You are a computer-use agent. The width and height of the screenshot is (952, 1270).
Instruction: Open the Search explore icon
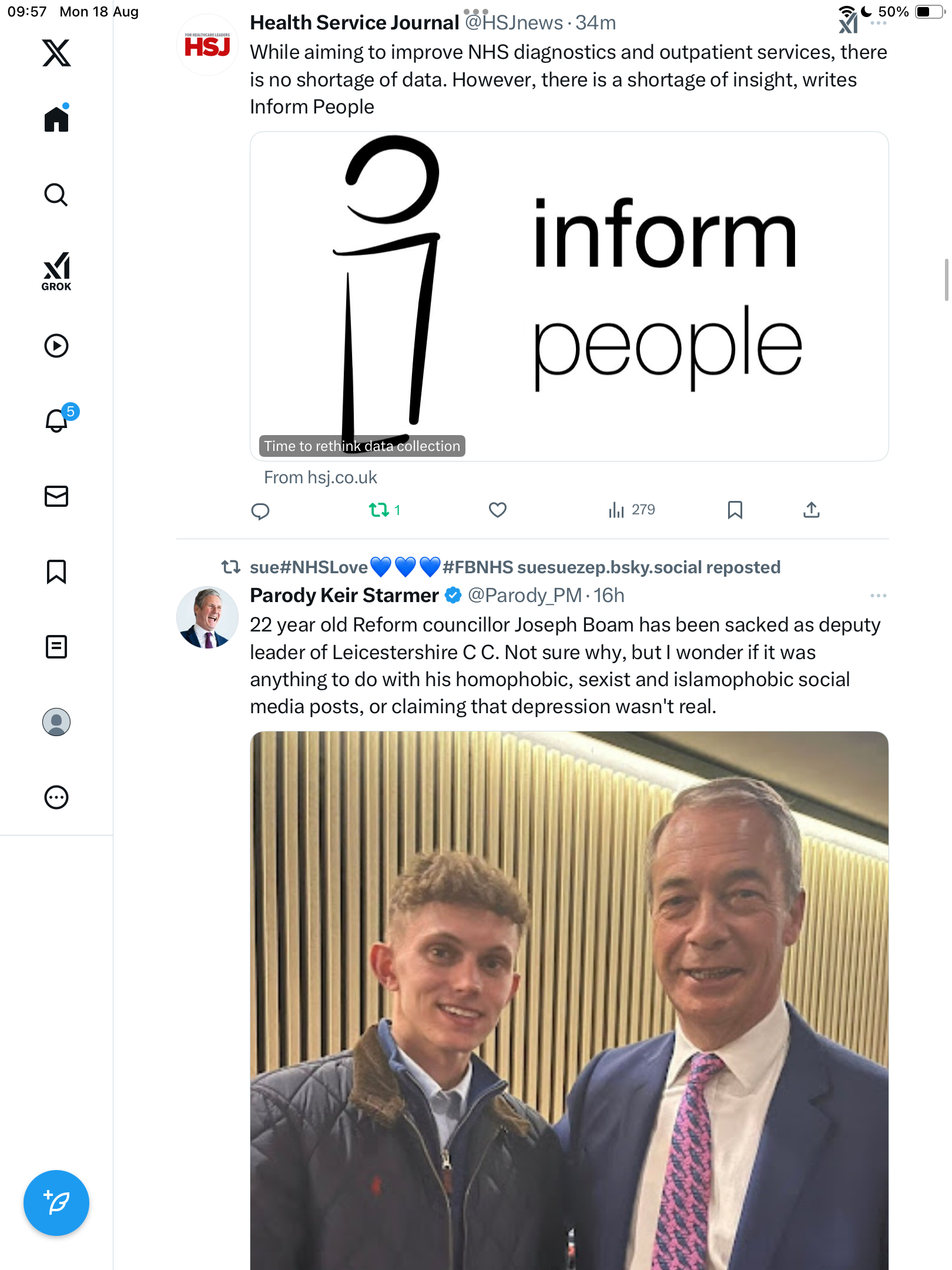click(x=56, y=195)
